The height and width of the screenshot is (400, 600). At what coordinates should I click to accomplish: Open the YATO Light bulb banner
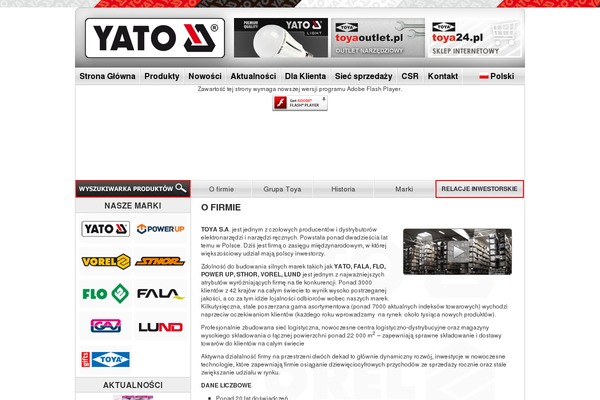[281, 38]
